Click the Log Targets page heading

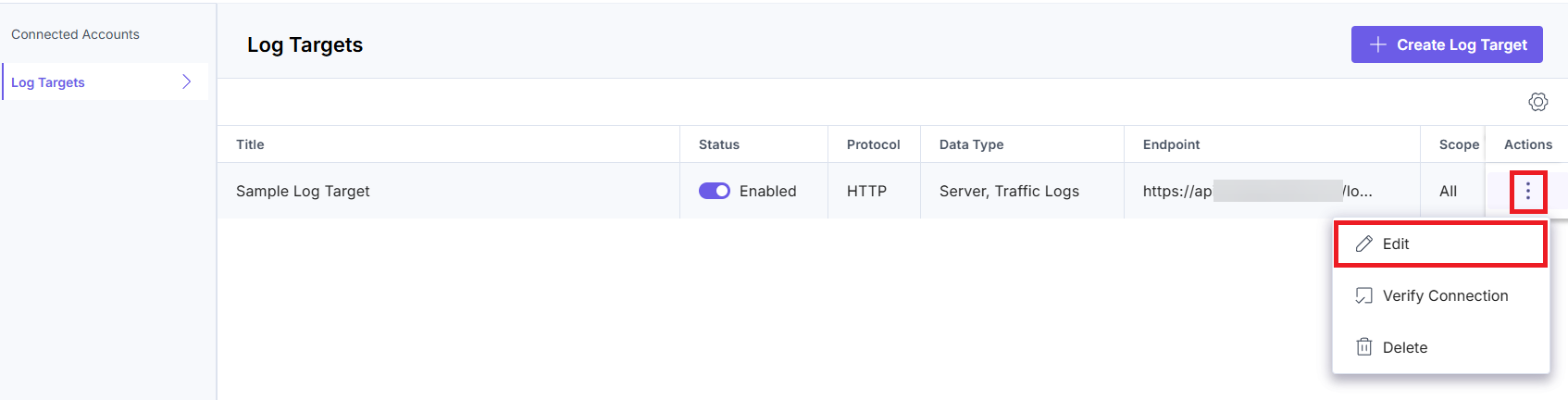point(305,44)
